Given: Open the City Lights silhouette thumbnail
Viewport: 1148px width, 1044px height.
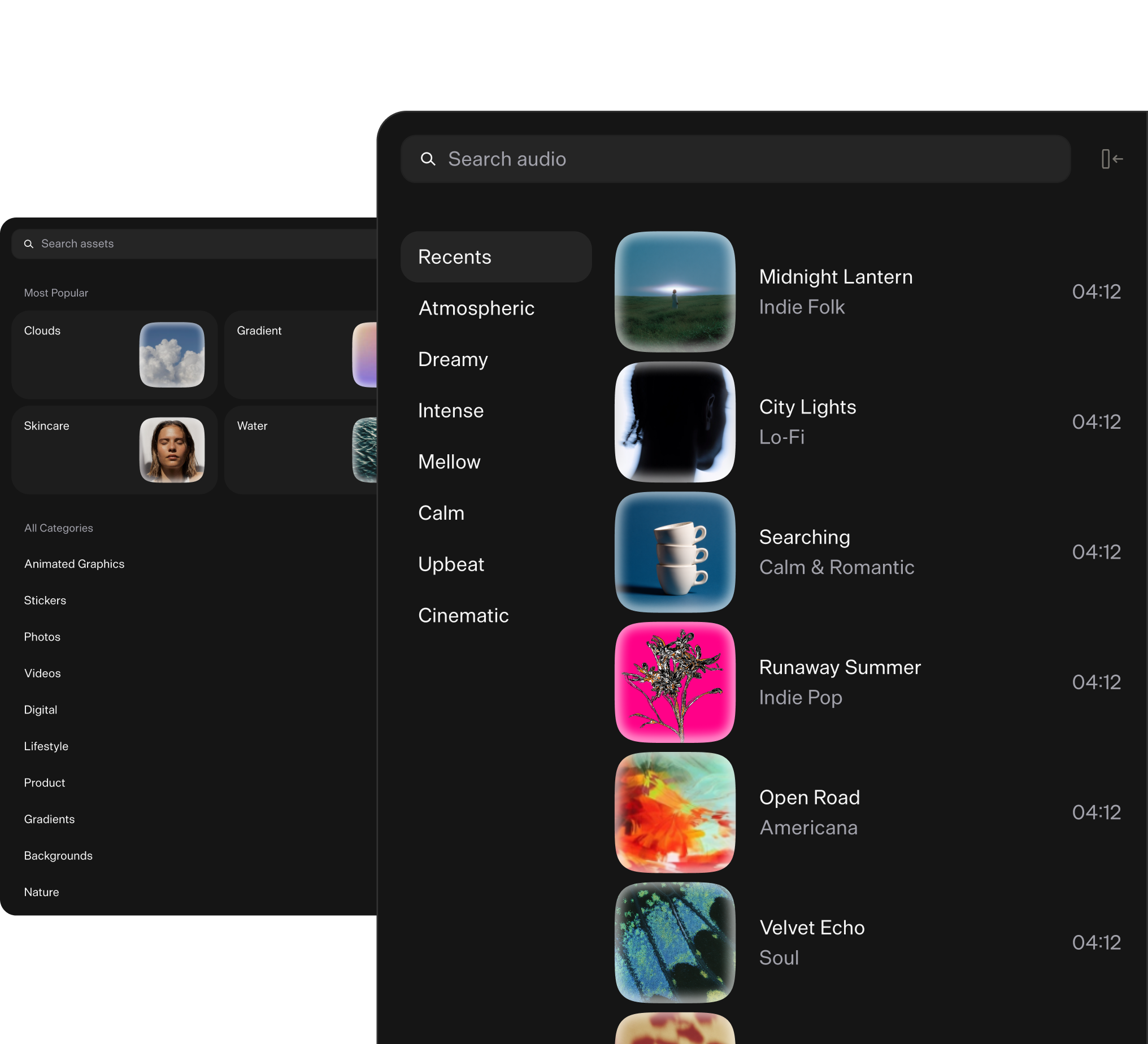Looking at the screenshot, I should pyautogui.click(x=675, y=422).
